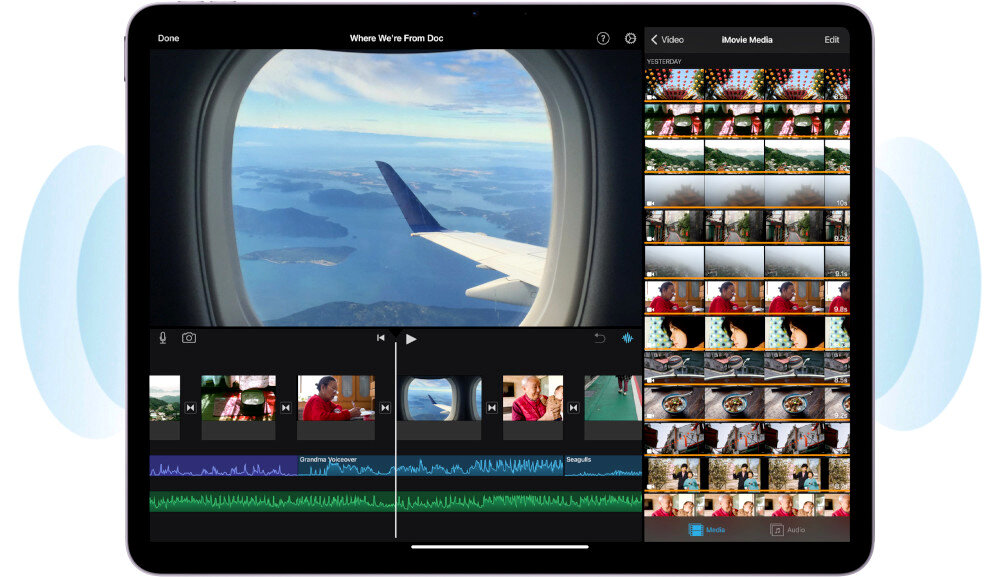Select the Media tab in the browser
Viewport: 1000px width, 577px height.
[x=706, y=530]
